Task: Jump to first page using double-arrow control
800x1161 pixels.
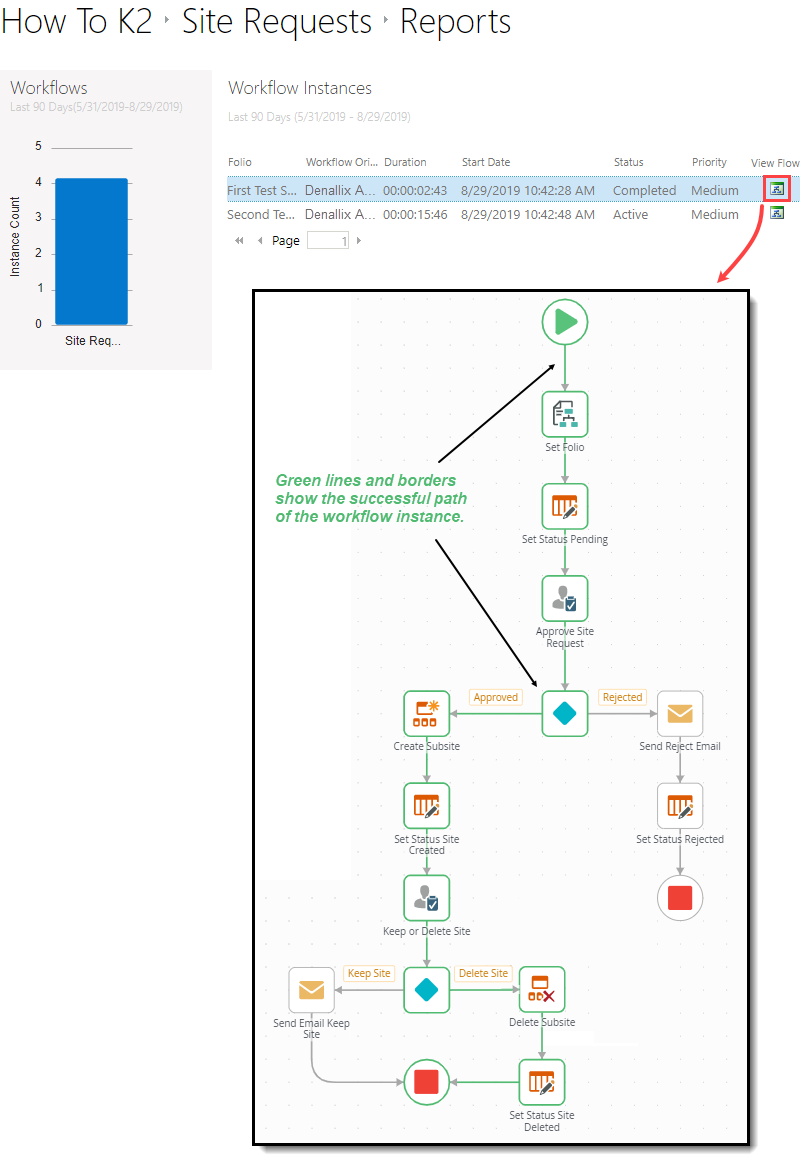Action: (238, 240)
